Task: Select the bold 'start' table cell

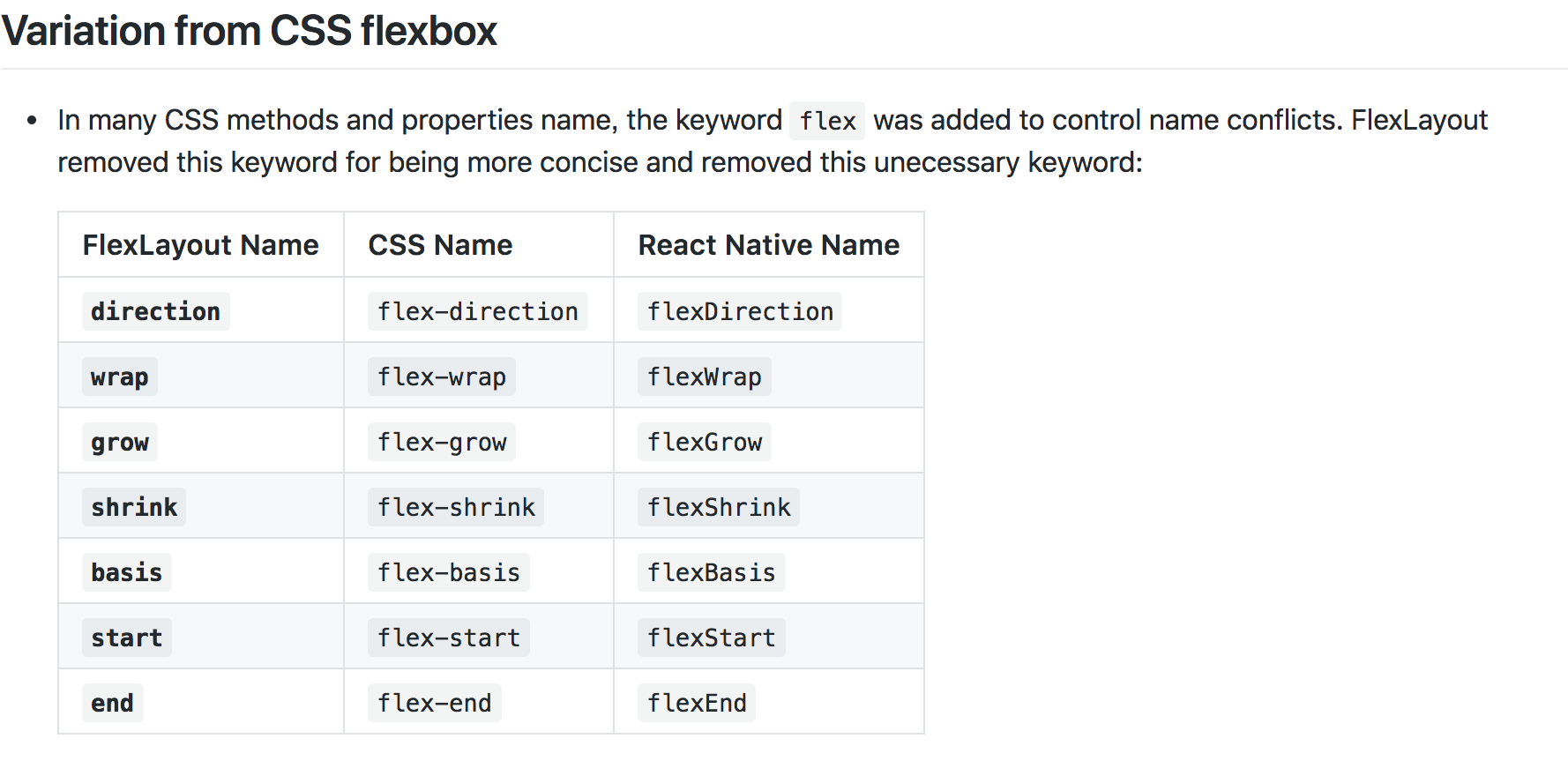Action: (x=126, y=638)
